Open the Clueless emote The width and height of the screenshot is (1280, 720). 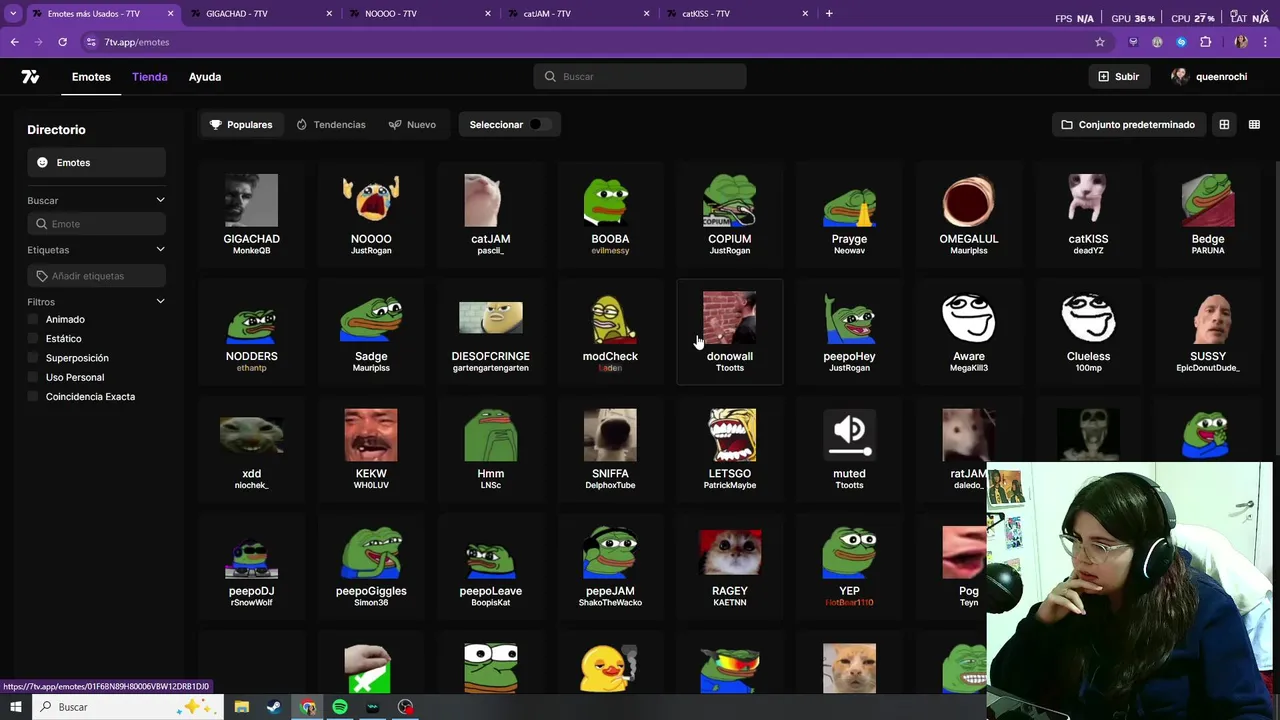(x=1088, y=332)
